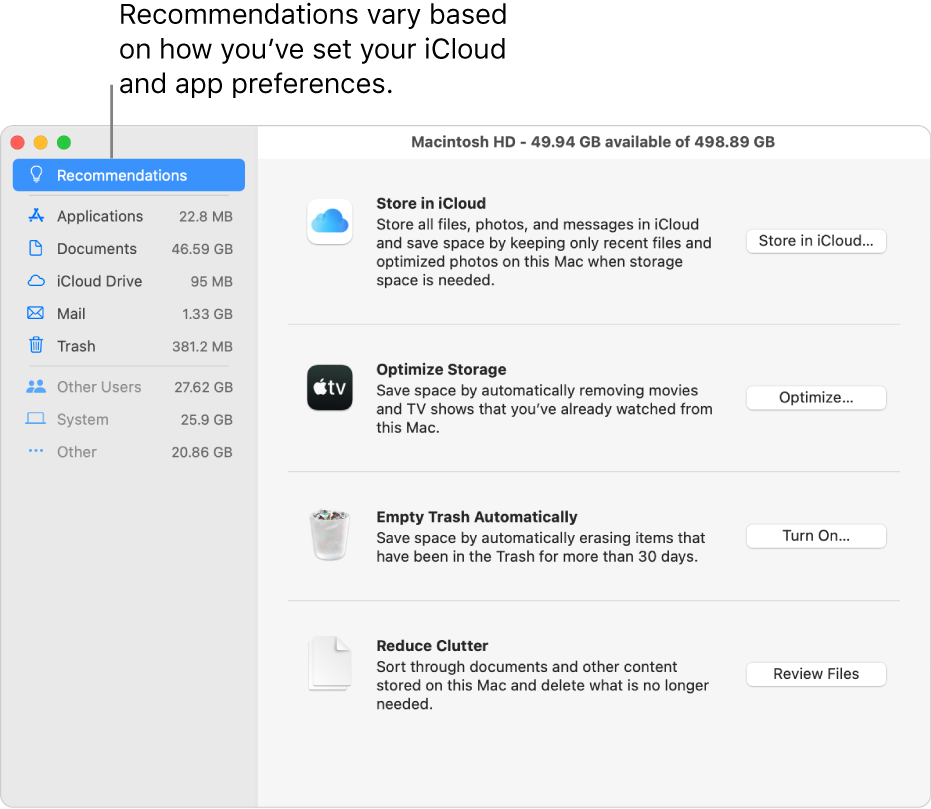The width and height of the screenshot is (931, 809).
Task: Click the 27.62 GB Other Users size
Action: pos(203,387)
